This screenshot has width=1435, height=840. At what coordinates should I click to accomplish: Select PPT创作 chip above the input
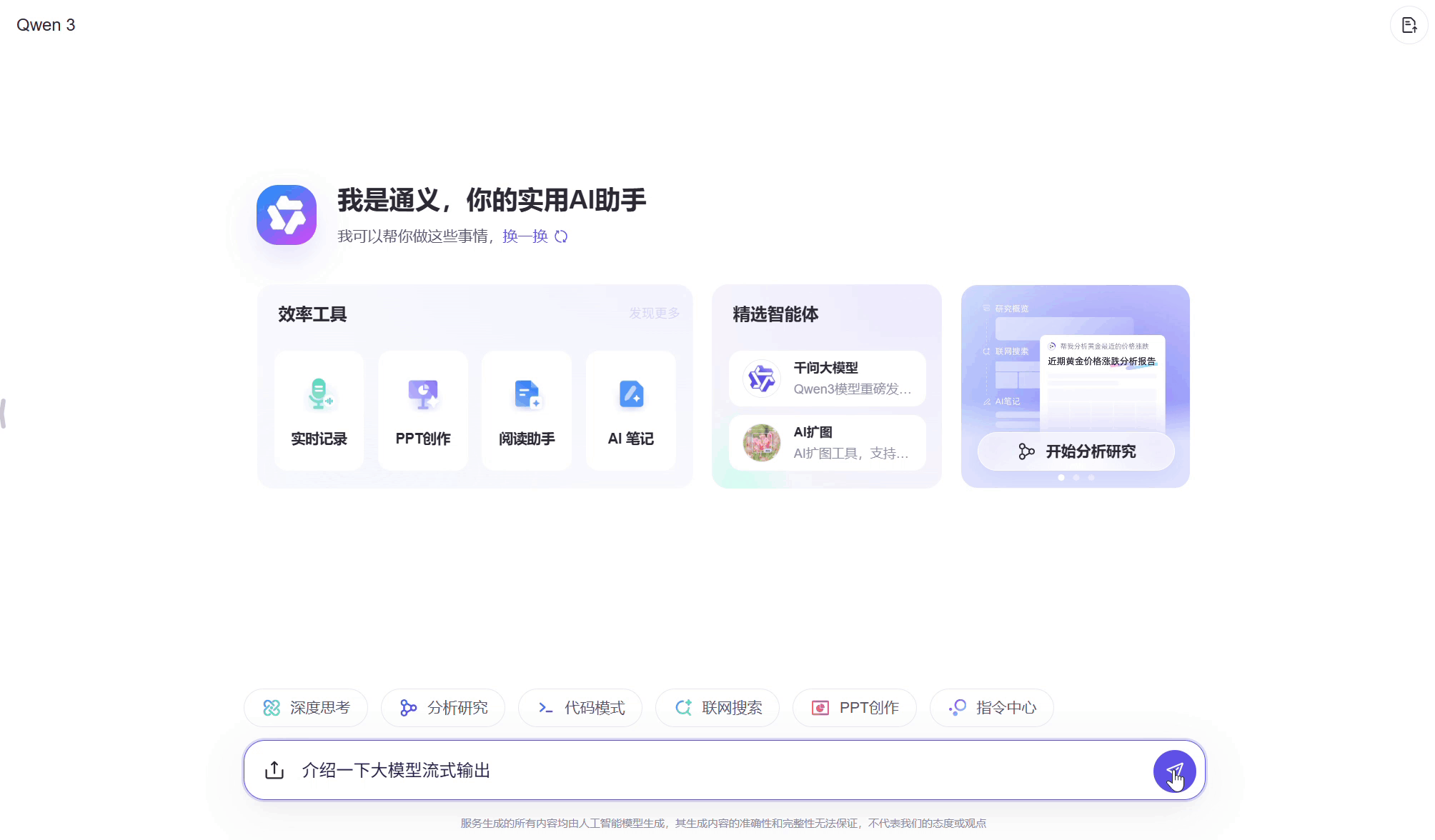[x=855, y=708]
